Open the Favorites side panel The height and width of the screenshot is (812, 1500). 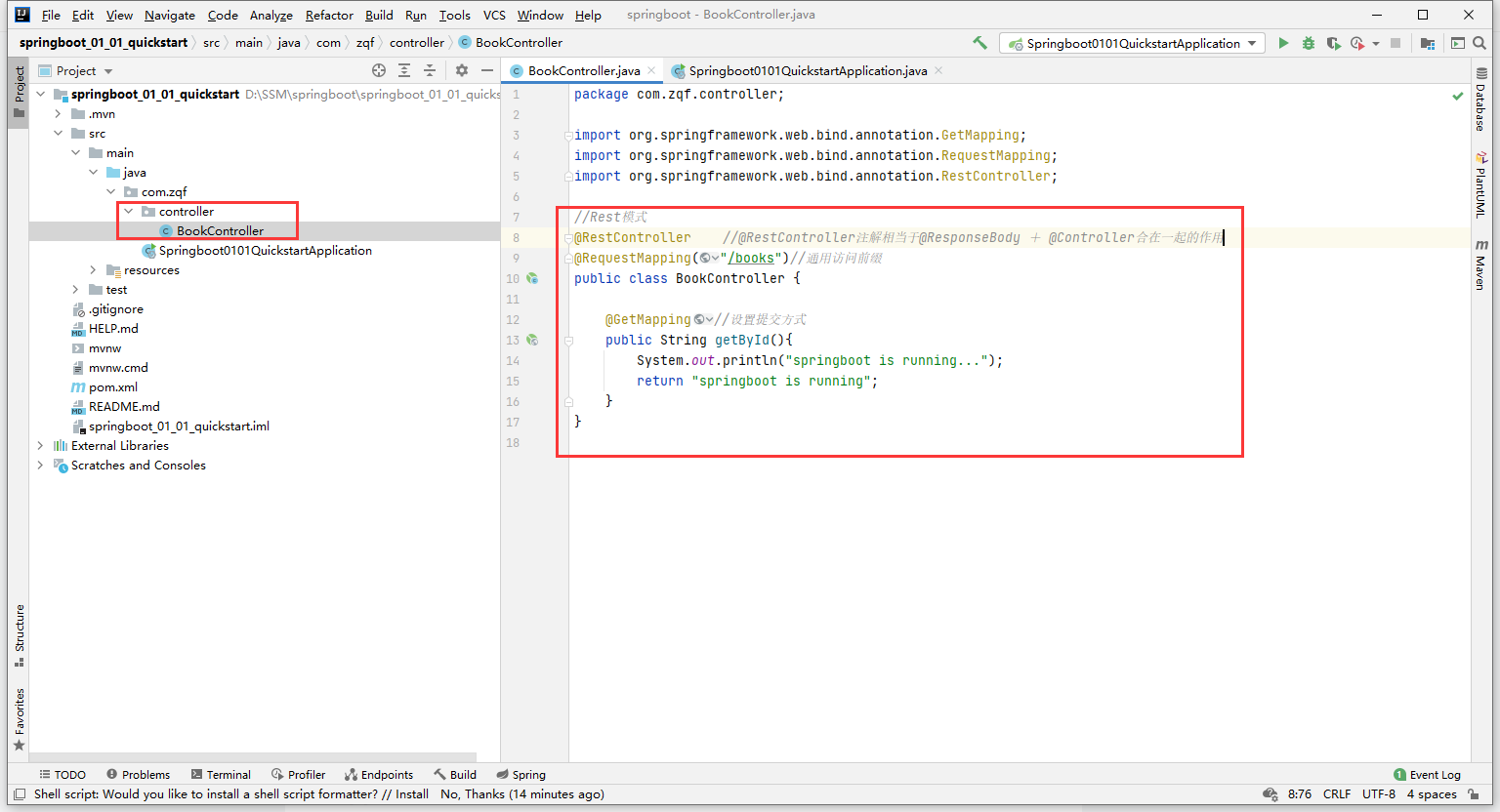[19, 719]
